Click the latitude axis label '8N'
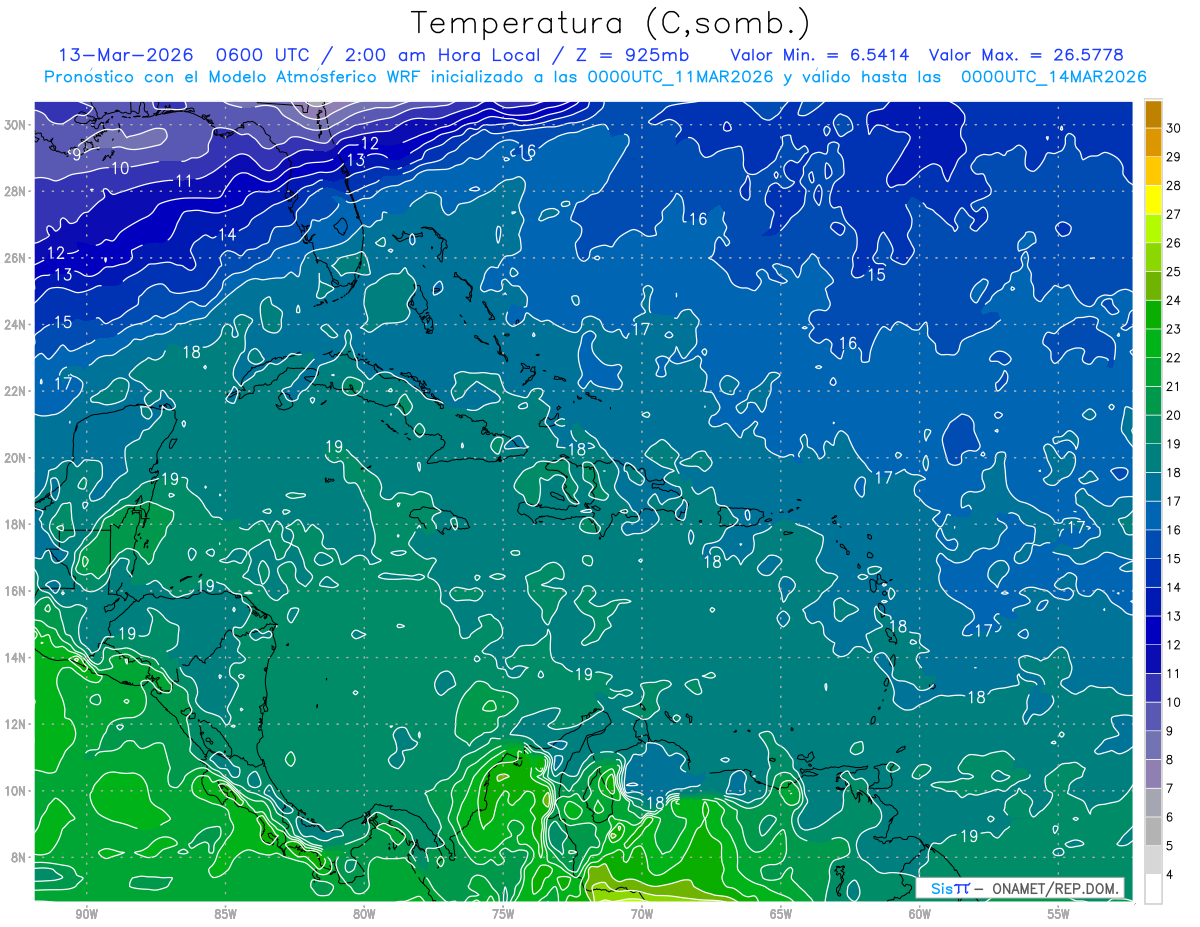 (19, 857)
